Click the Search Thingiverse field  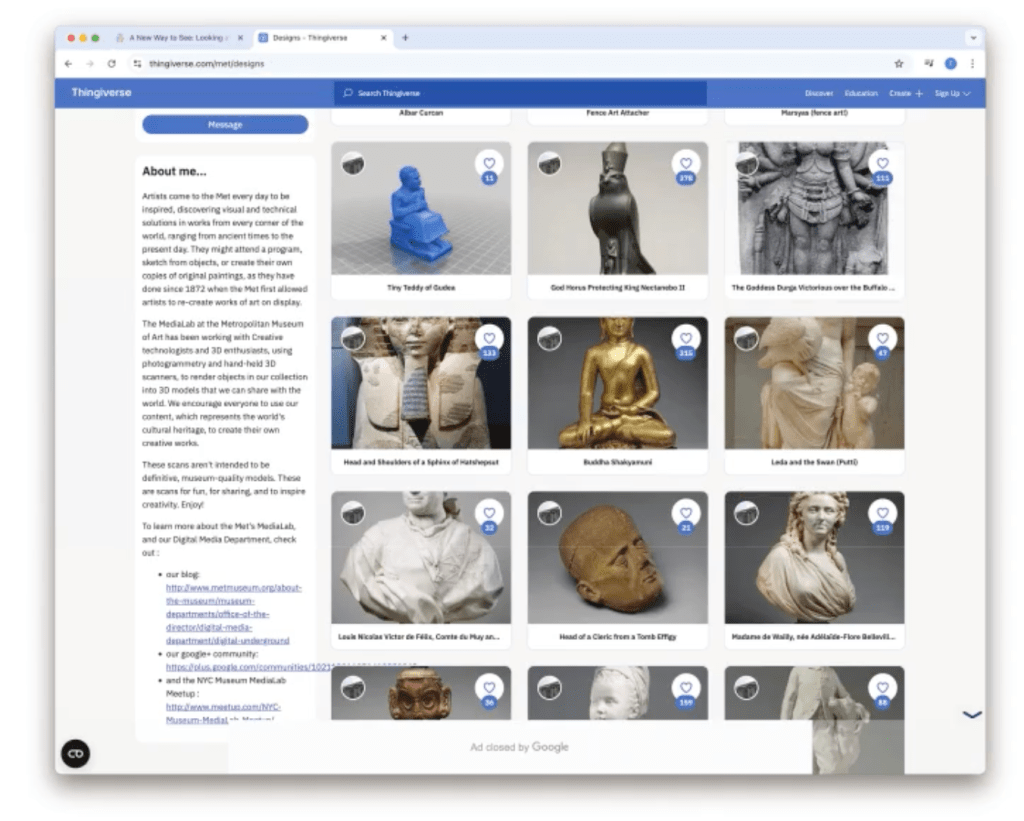coord(520,93)
